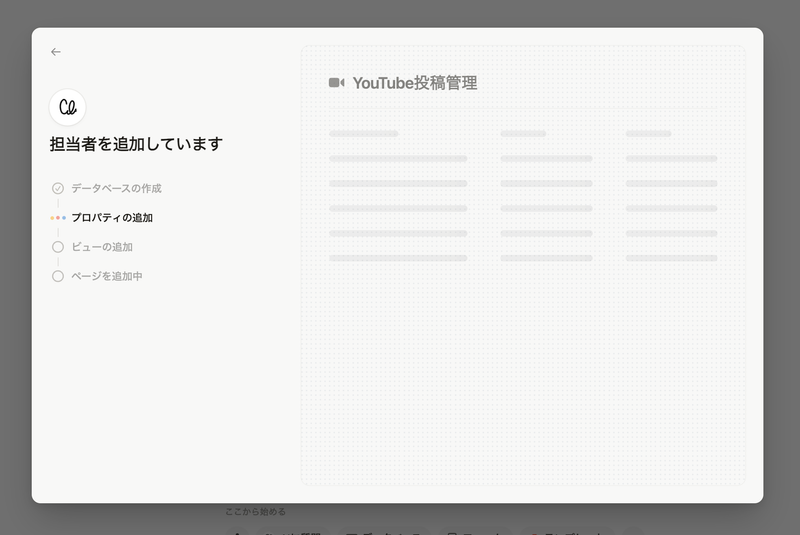The height and width of the screenshot is (535, 800).
Task: Click the 担当者を追加しています heading
Action: (x=136, y=144)
